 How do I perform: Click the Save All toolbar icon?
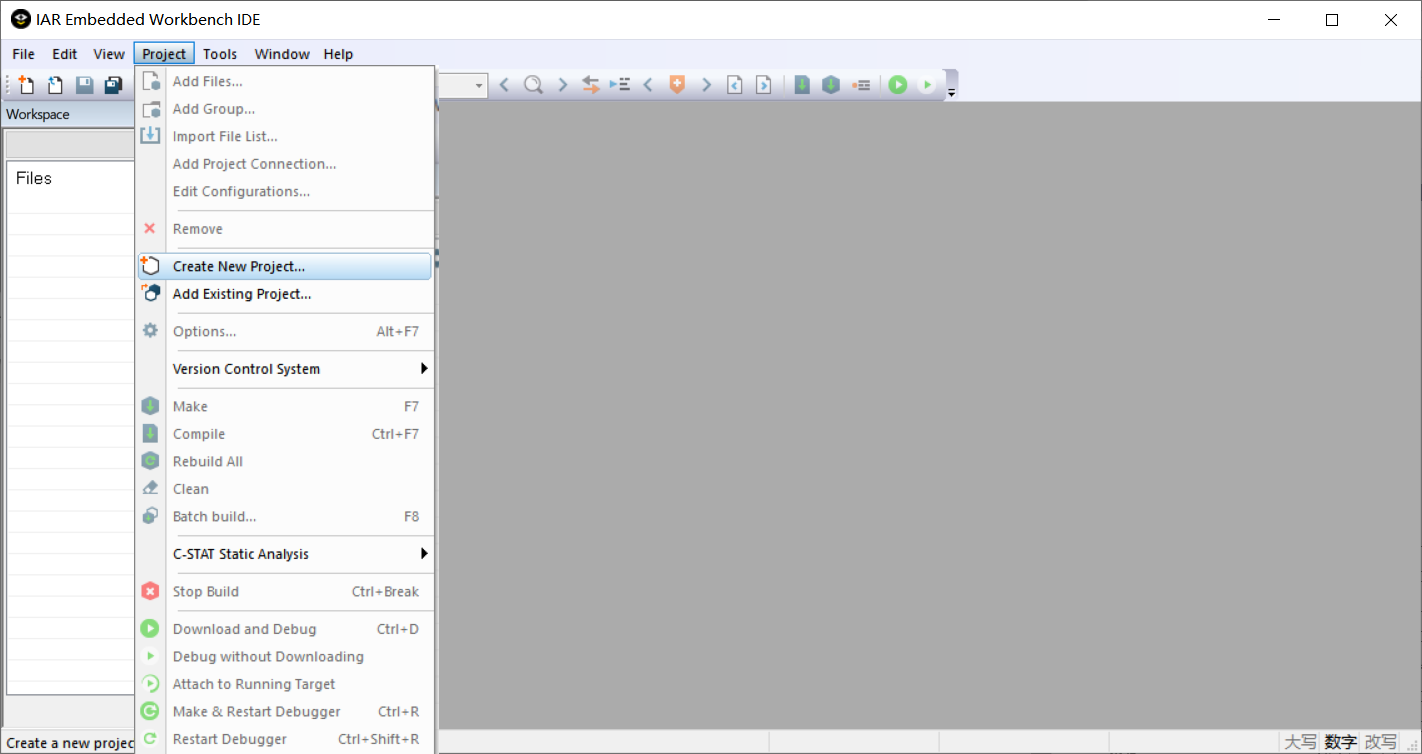coord(113,84)
